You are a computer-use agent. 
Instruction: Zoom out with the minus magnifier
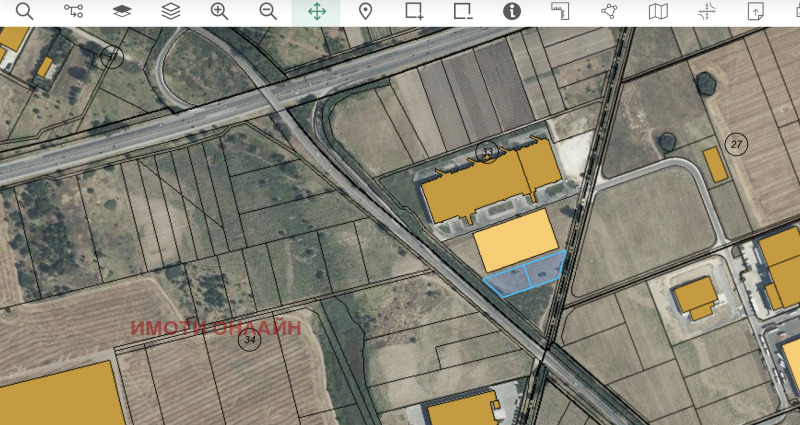click(x=268, y=11)
